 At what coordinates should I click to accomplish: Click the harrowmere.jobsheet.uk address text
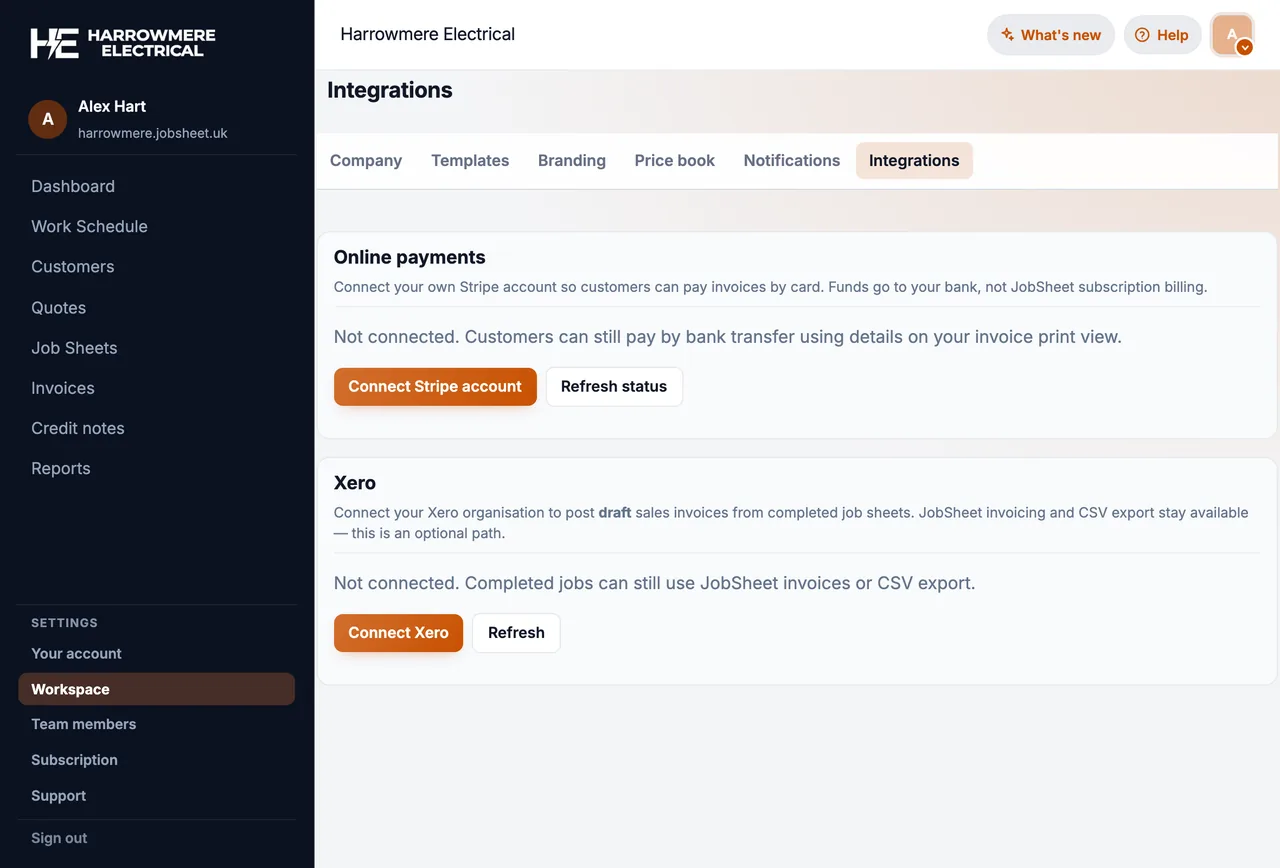point(153,133)
